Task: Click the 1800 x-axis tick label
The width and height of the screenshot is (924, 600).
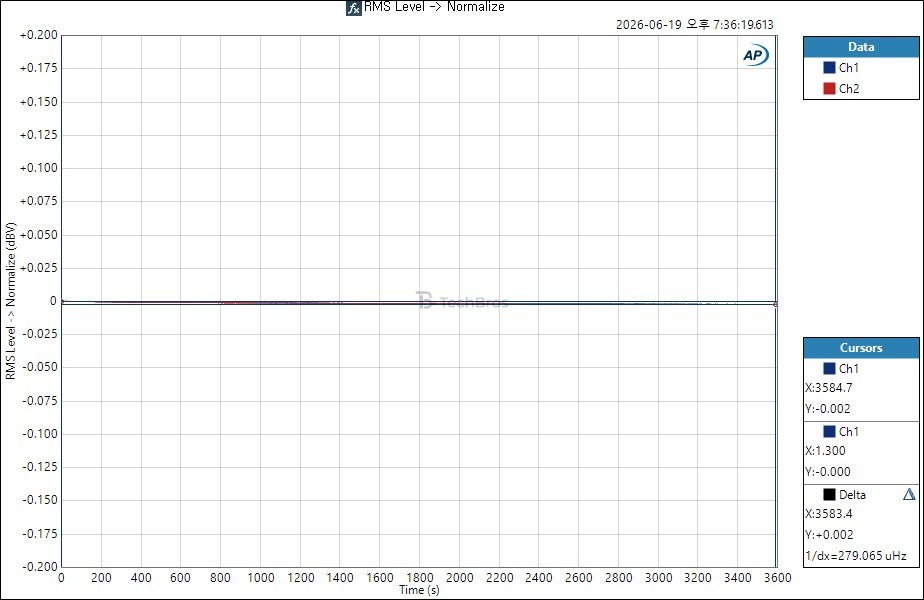Action: point(420,578)
